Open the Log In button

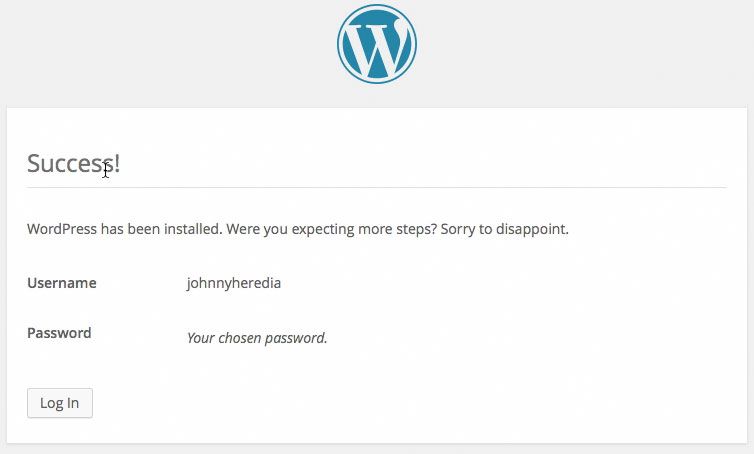(60, 403)
